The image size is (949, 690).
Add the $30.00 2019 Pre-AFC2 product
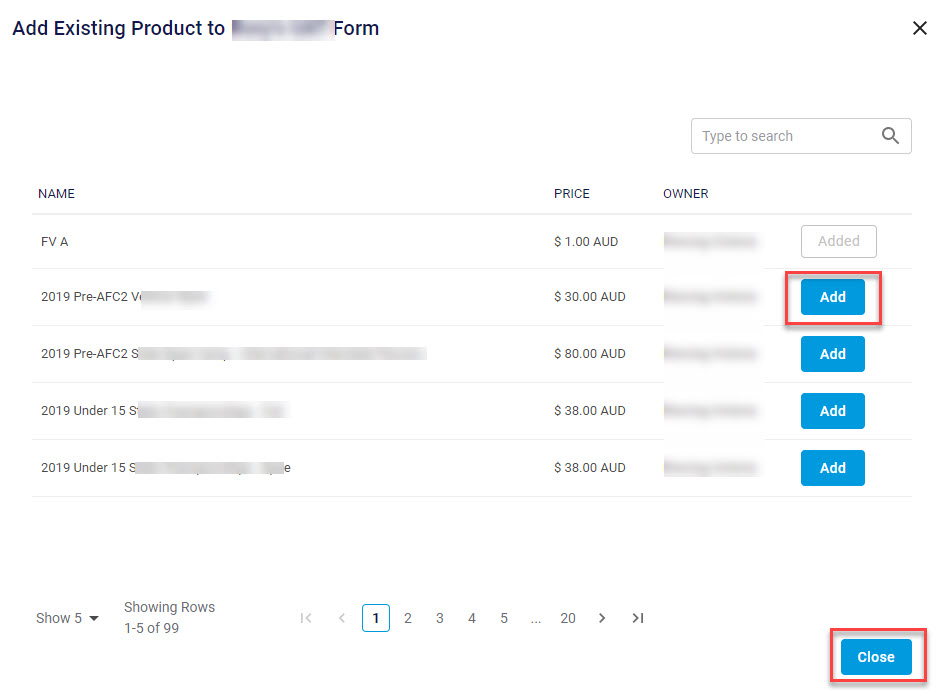[x=832, y=297]
